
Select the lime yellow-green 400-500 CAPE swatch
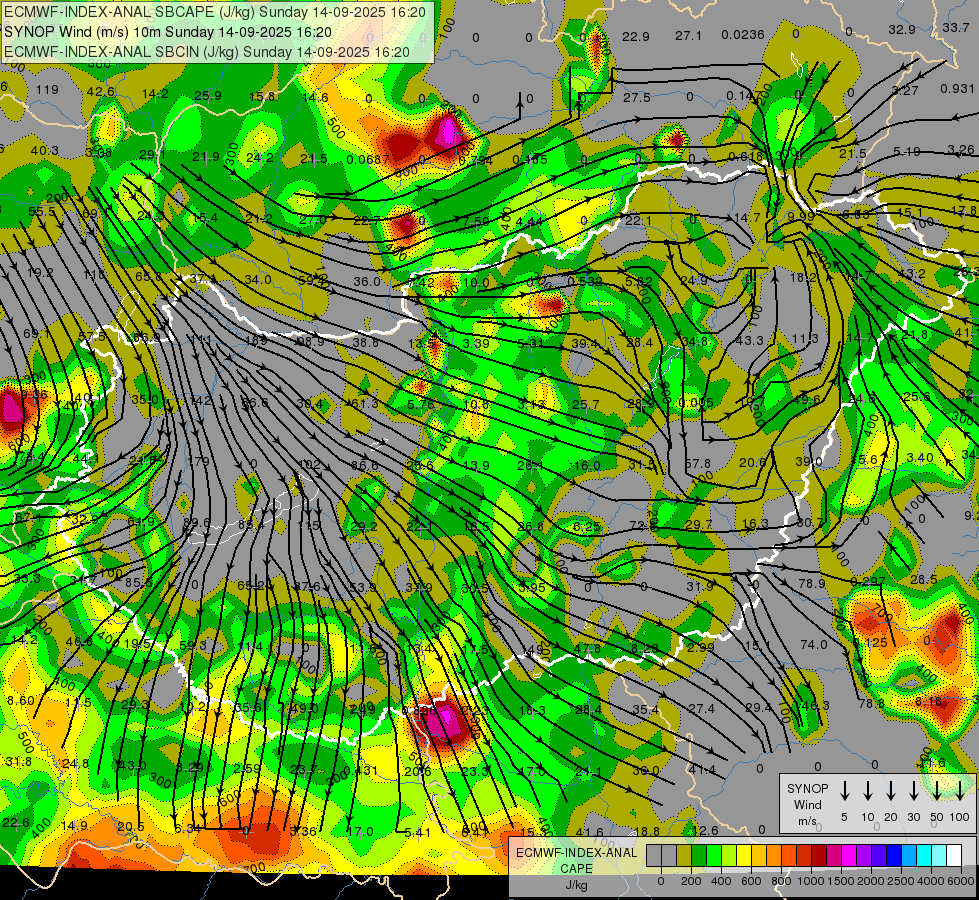tap(729, 855)
